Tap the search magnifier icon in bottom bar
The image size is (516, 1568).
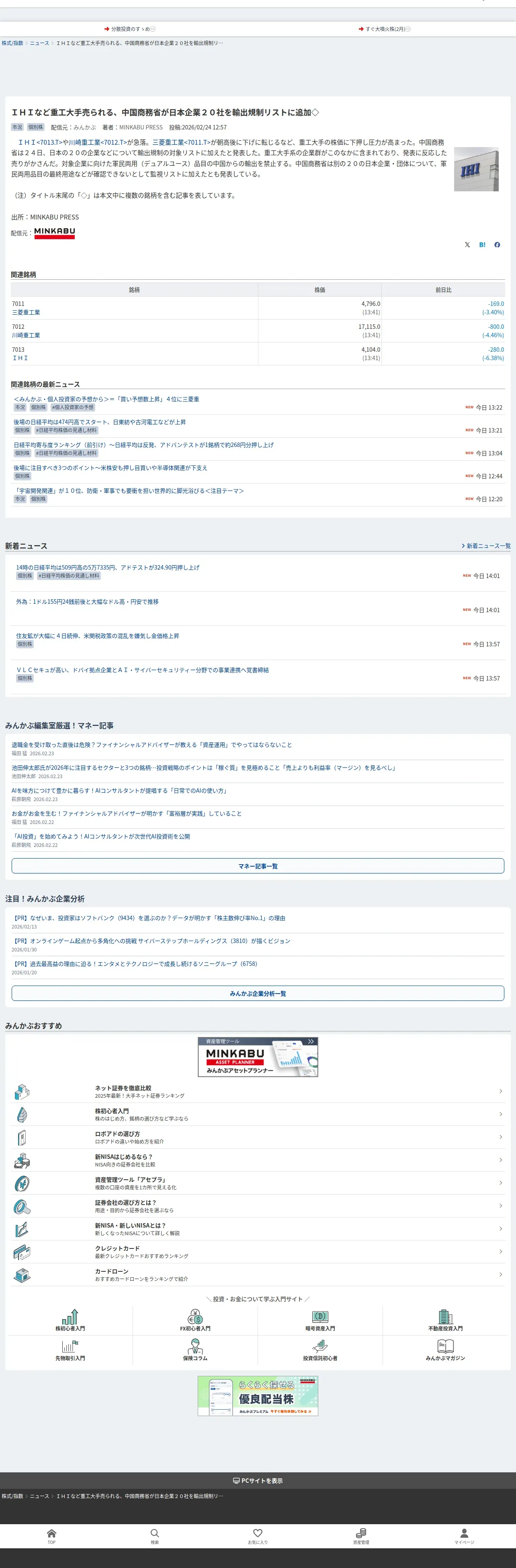155,1533
